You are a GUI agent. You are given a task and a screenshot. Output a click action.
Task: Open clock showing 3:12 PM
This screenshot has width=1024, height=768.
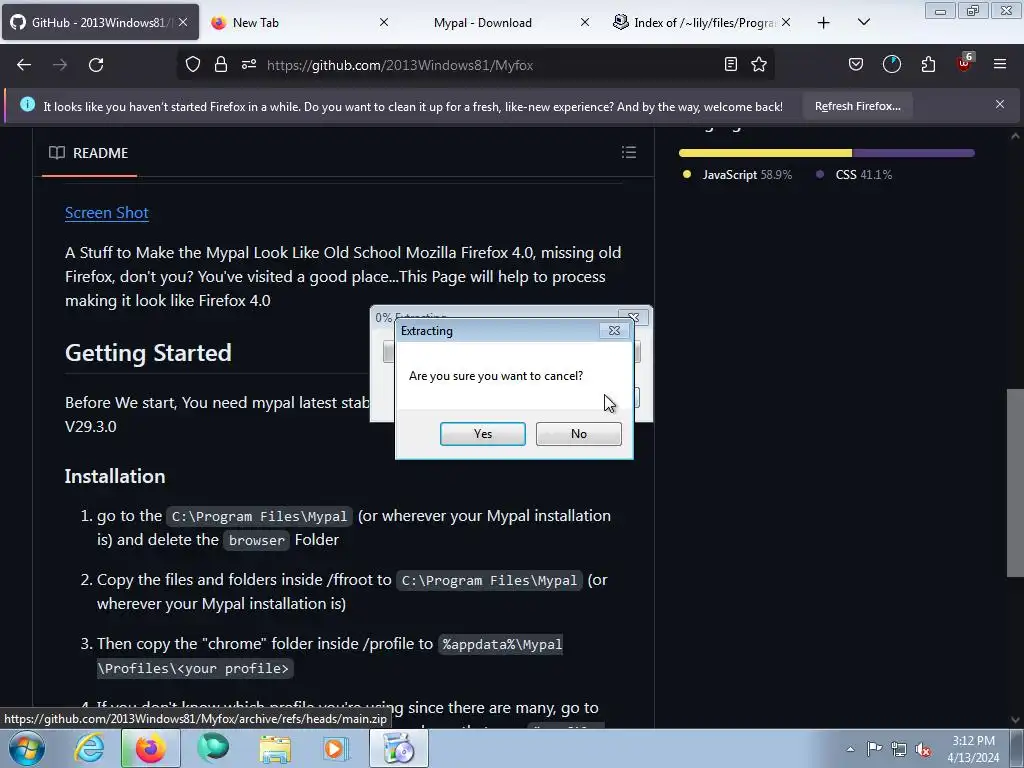[x=973, y=749]
